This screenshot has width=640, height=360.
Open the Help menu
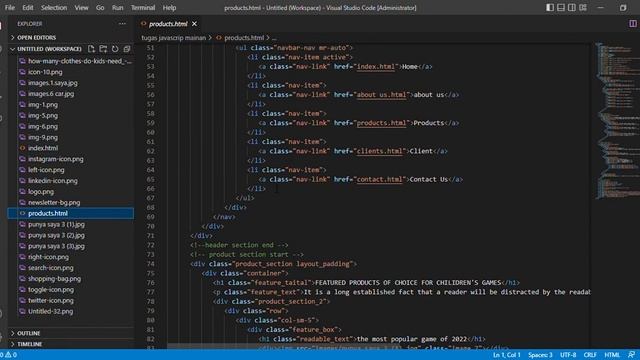pos(169,8)
